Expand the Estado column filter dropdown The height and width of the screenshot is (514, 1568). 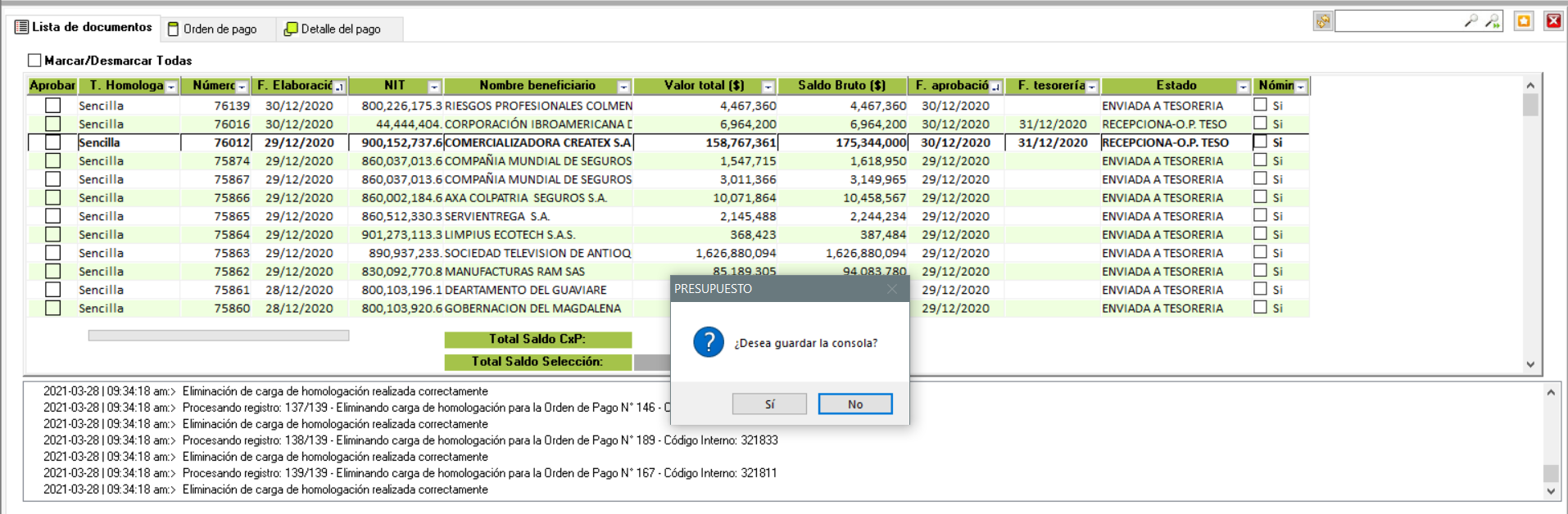[1243, 87]
